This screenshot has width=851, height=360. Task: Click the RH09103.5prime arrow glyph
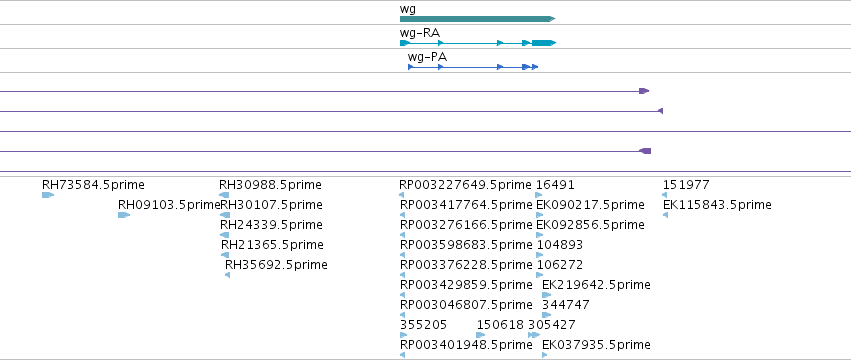click(124, 215)
